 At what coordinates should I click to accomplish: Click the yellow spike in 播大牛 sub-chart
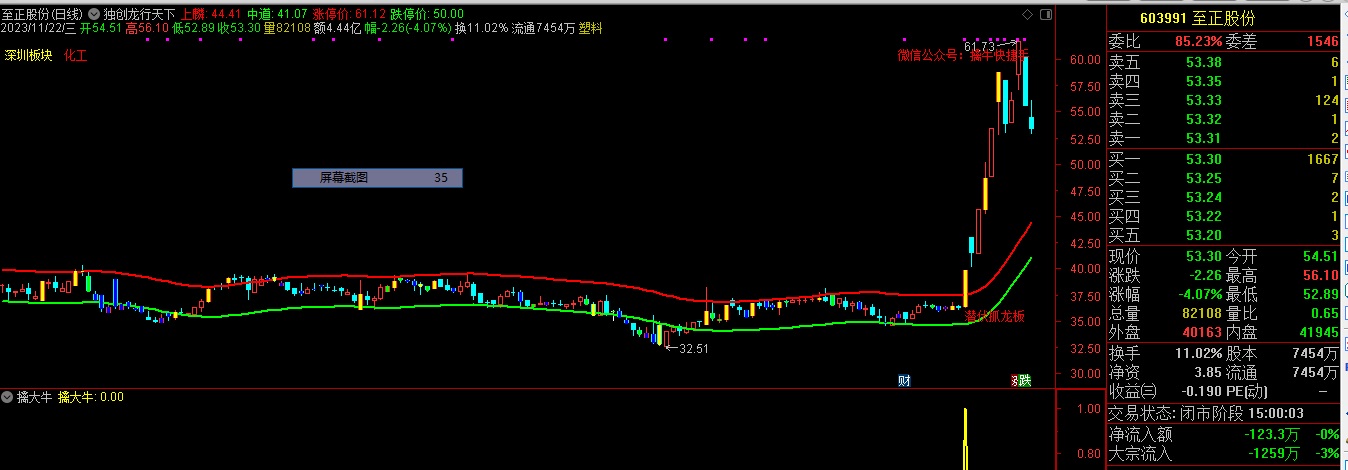coord(965,439)
